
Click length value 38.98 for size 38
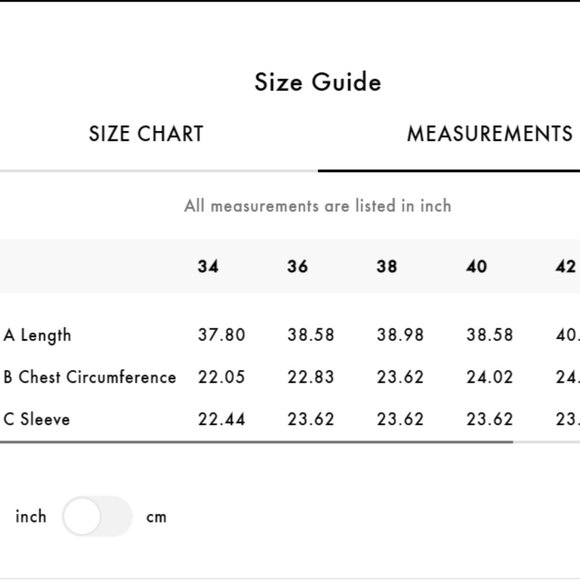[x=400, y=335]
